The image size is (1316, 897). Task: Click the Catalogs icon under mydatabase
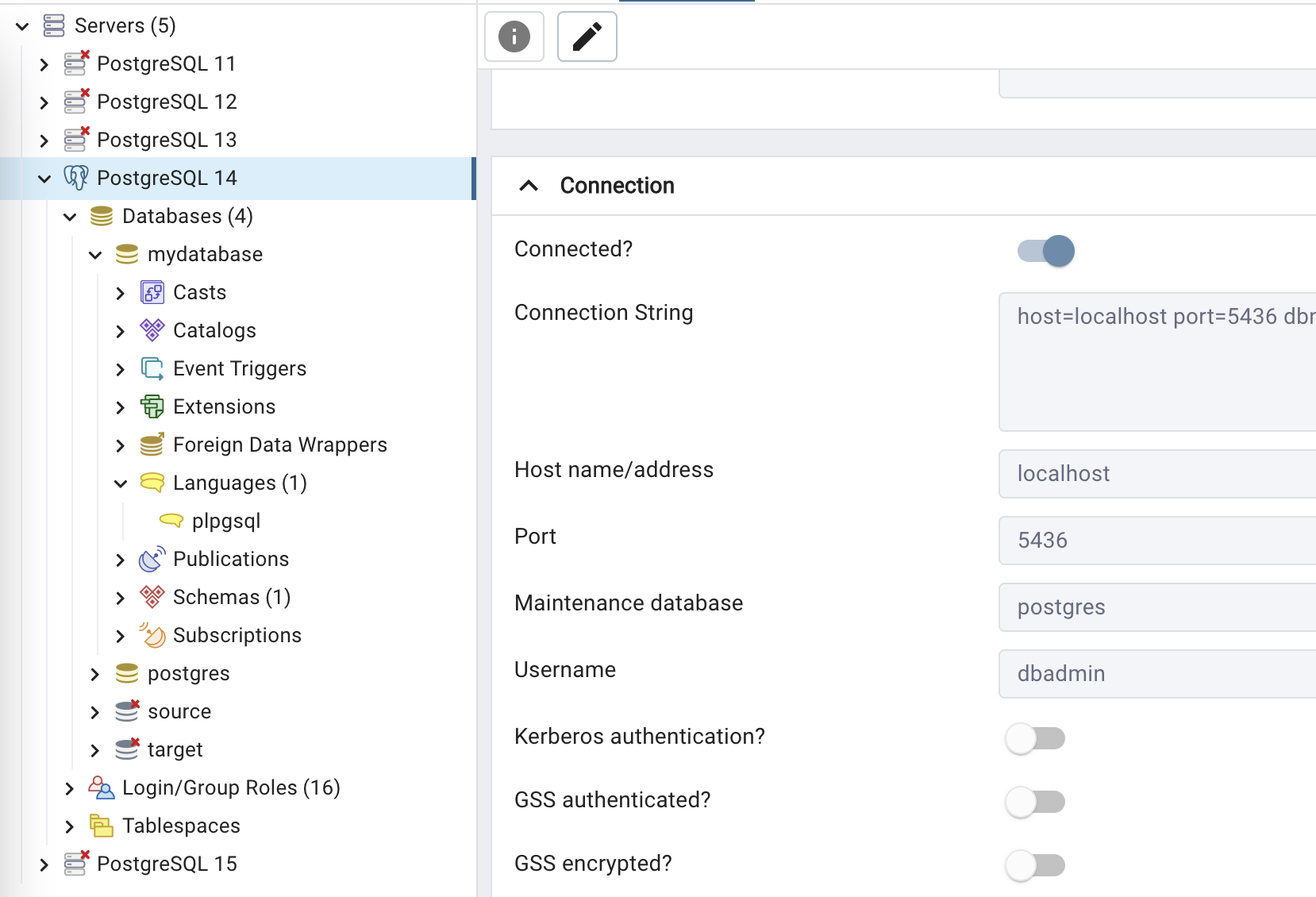pos(151,330)
